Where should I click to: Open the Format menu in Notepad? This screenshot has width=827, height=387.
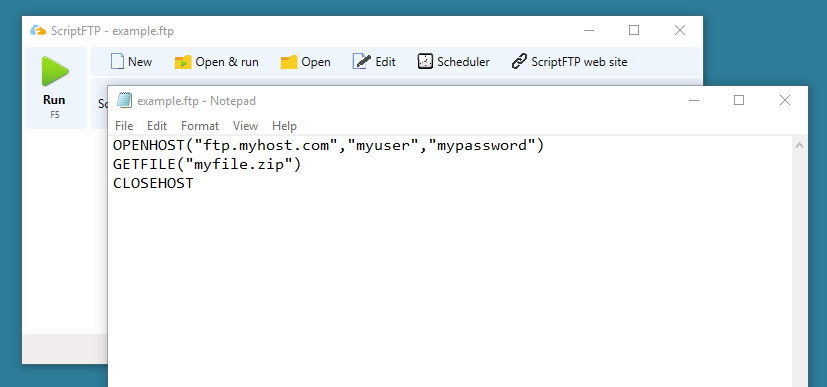click(x=200, y=126)
